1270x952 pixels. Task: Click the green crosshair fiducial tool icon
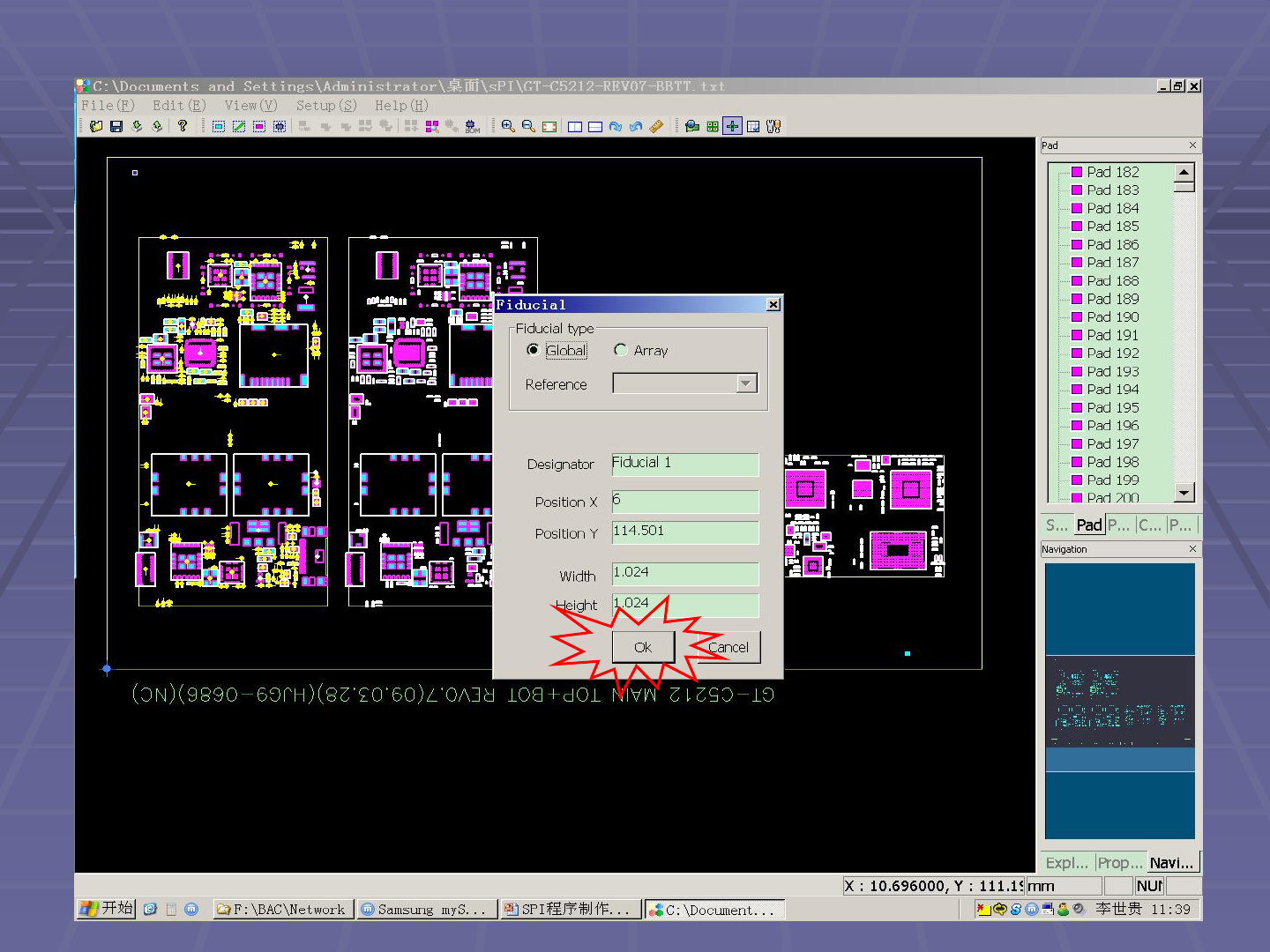pos(732,127)
